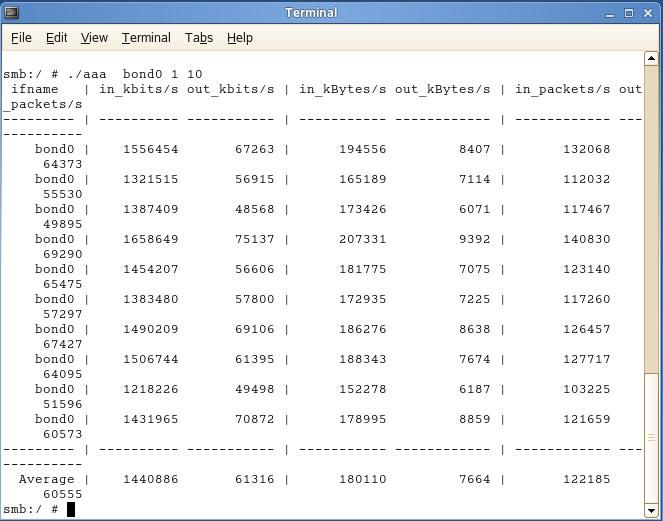Click the value 75137
663x521 pixels.
[255, 239]
